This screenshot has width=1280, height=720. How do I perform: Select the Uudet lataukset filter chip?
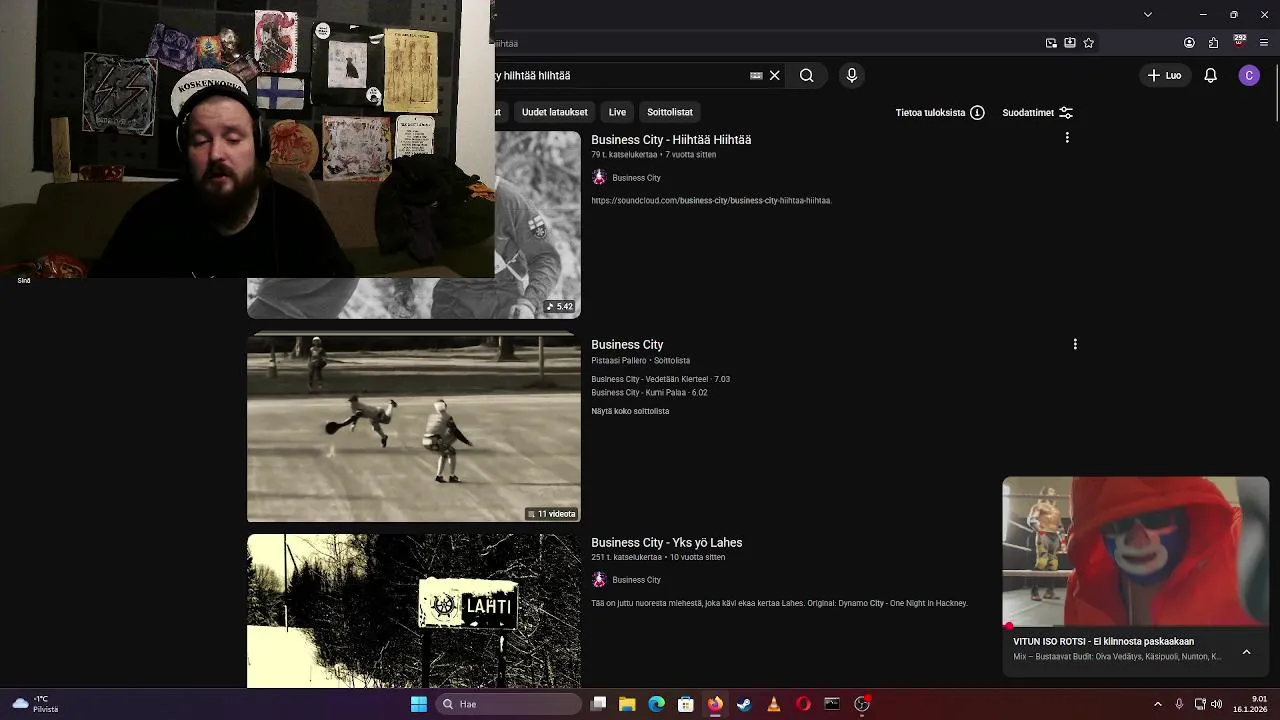554,112
